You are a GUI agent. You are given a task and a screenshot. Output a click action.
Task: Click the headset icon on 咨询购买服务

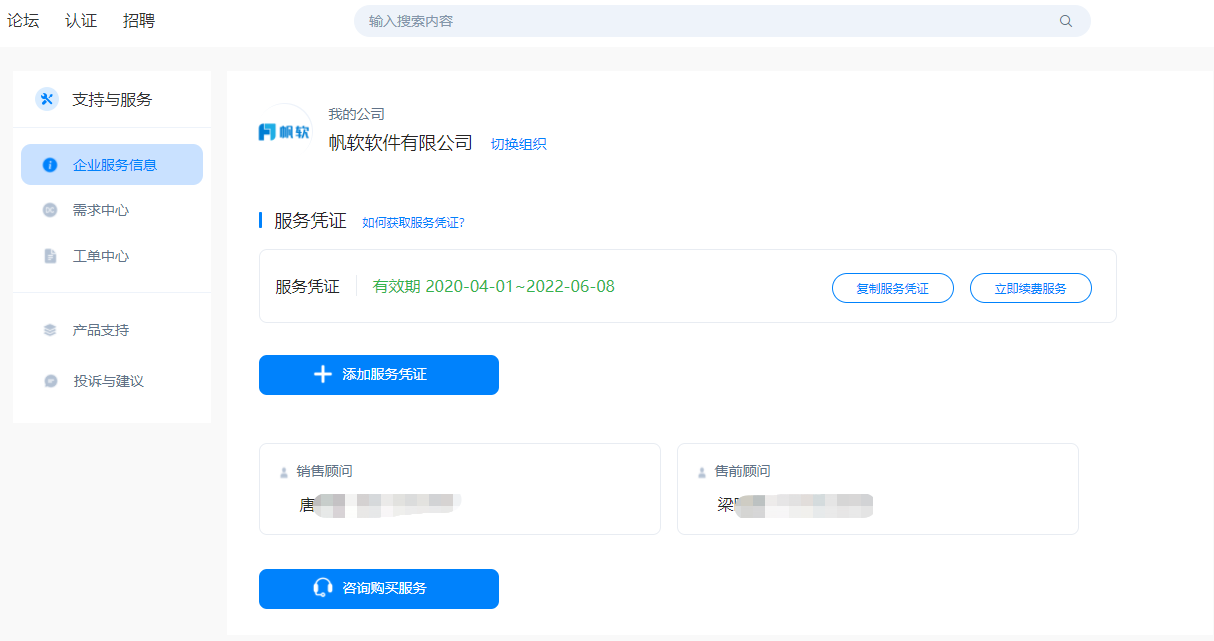click(x=322, y=588)
